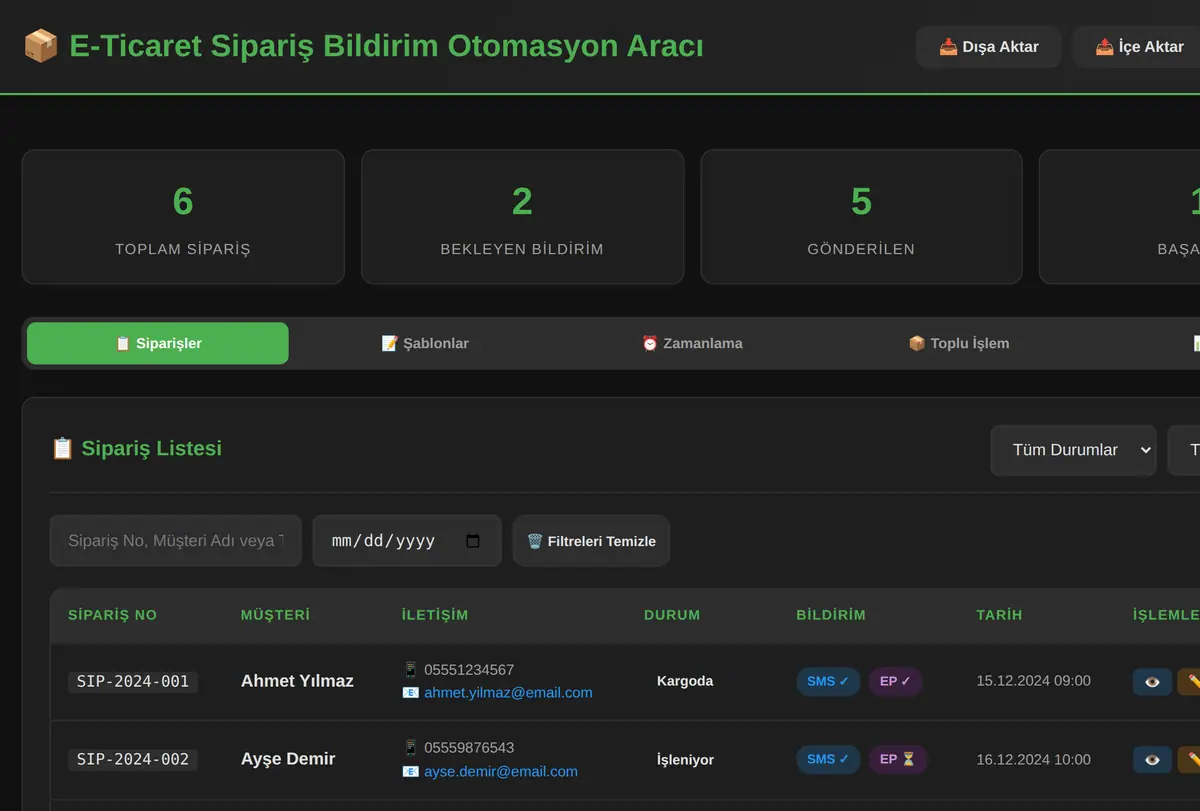This screenshot has height=811, width=1200.
Task: Click Kargoda status badge
Action: 685,681
